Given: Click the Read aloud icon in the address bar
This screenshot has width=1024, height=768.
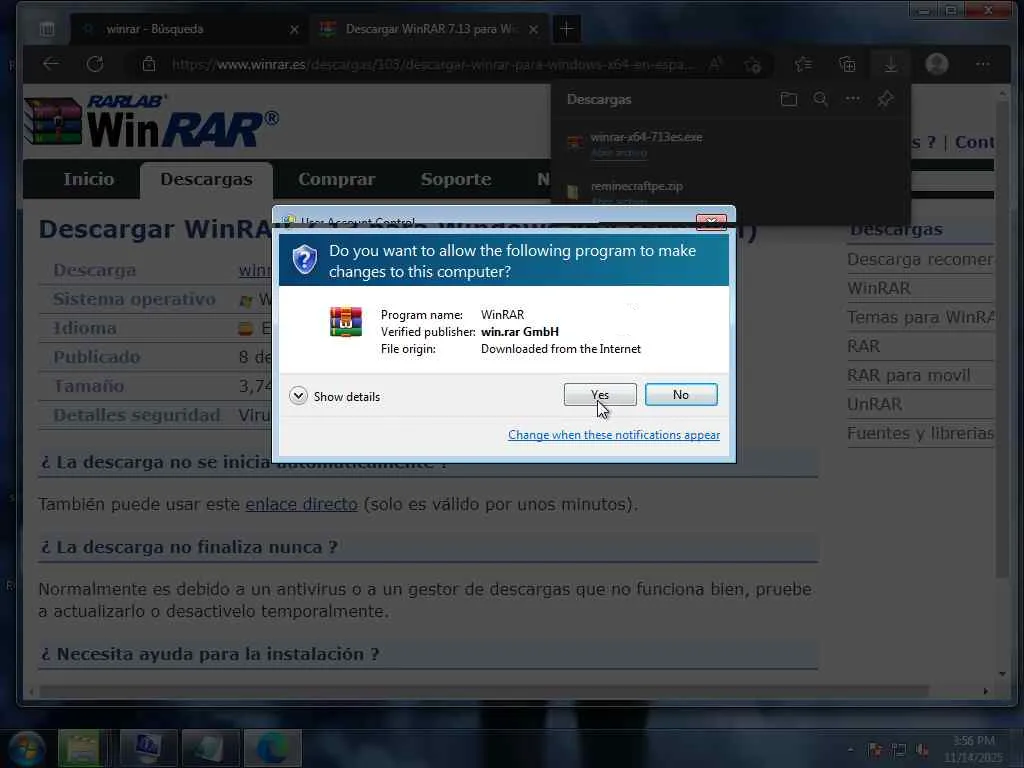Looking at the screenshot, I should (716, 64).
